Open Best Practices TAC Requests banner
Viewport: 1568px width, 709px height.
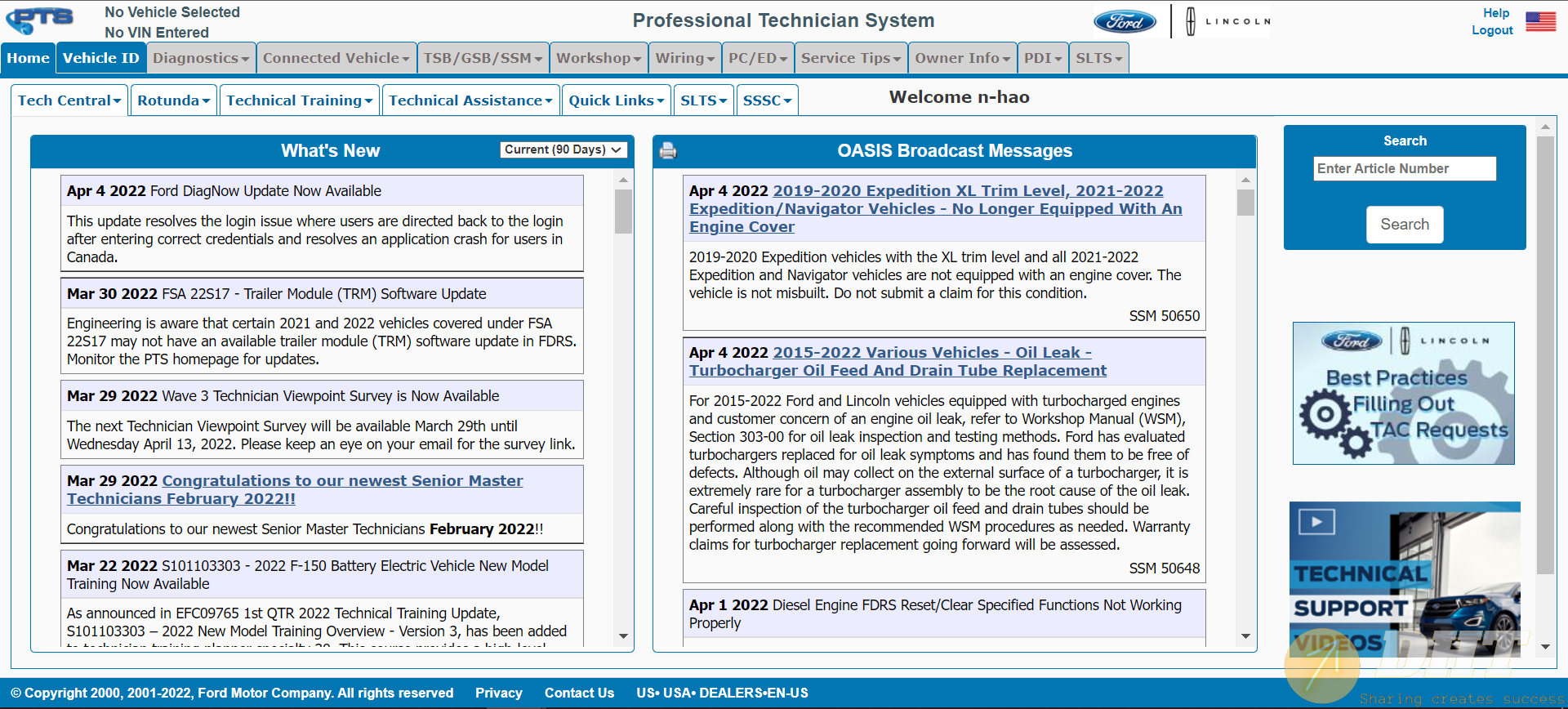1403,393
